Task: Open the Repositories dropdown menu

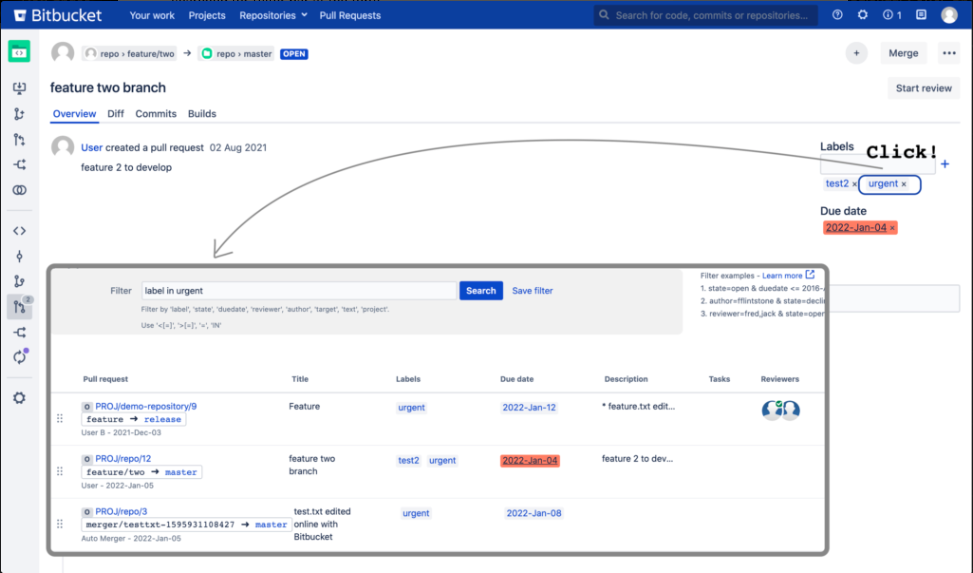Action: pos(273,15)
